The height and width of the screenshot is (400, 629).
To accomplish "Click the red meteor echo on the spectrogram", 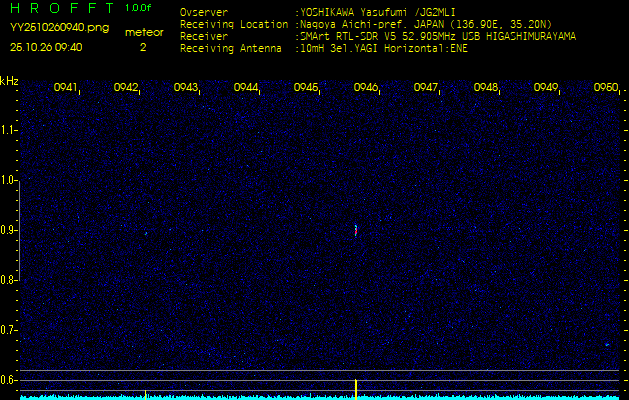I will [x=356, y=230].
